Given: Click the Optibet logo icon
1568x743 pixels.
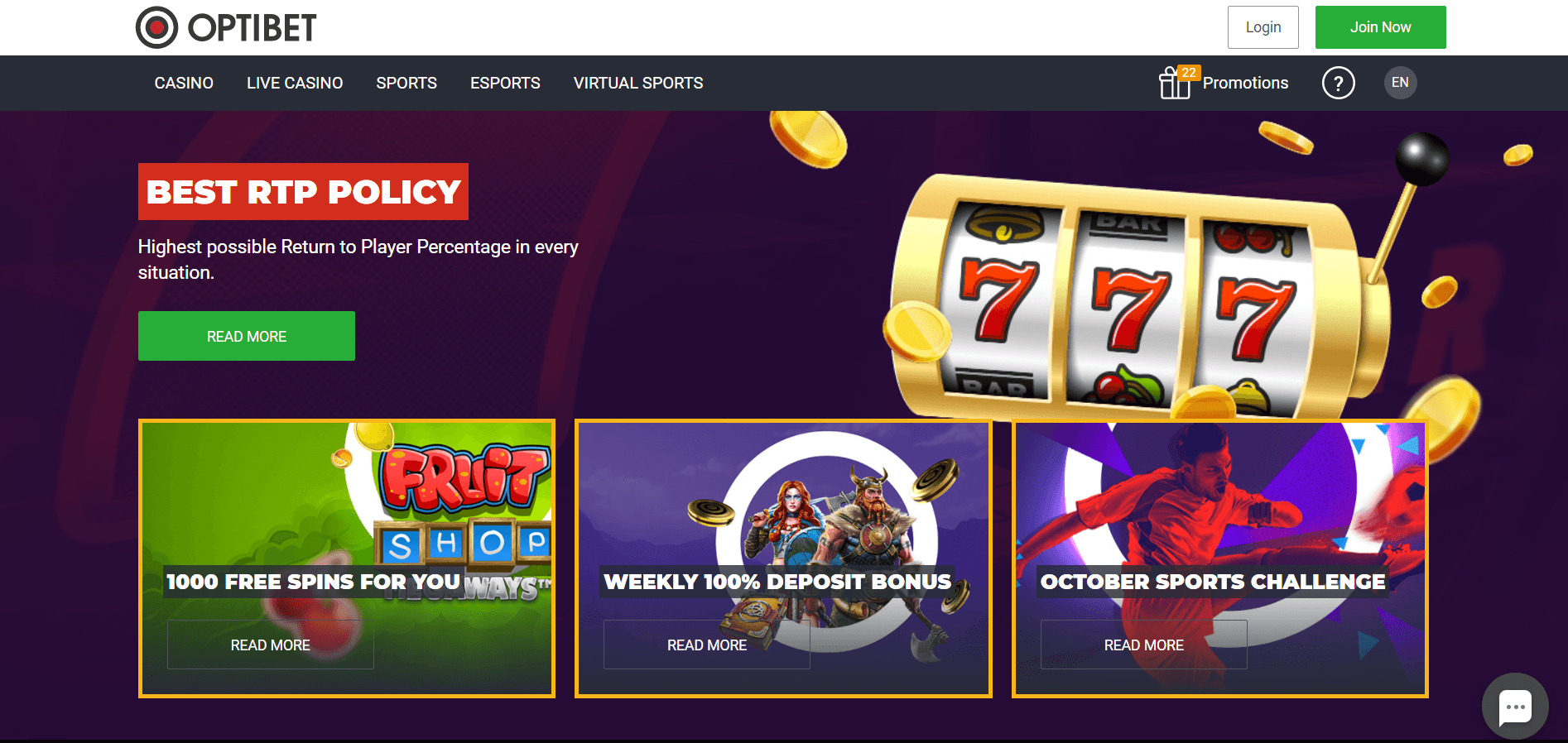Looking at the screenshot, I should pos(156,27).
